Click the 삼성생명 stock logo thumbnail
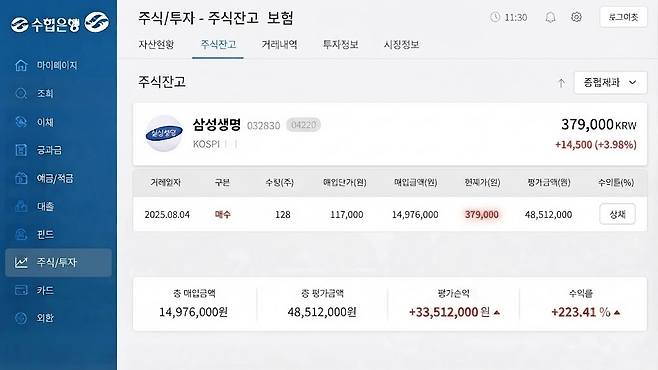 [164, 133]
